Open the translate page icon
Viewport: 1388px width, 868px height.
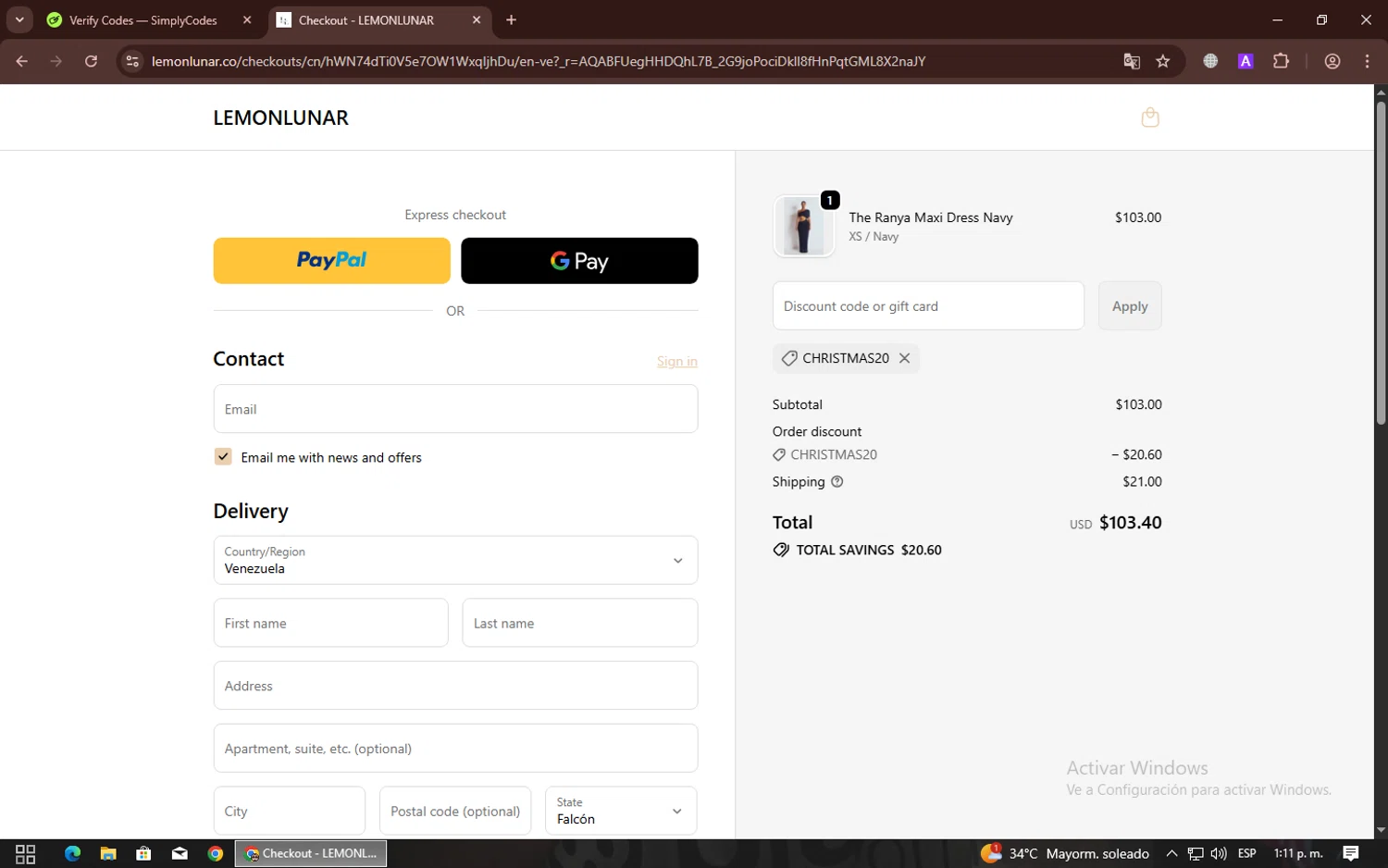(1132, 61)
